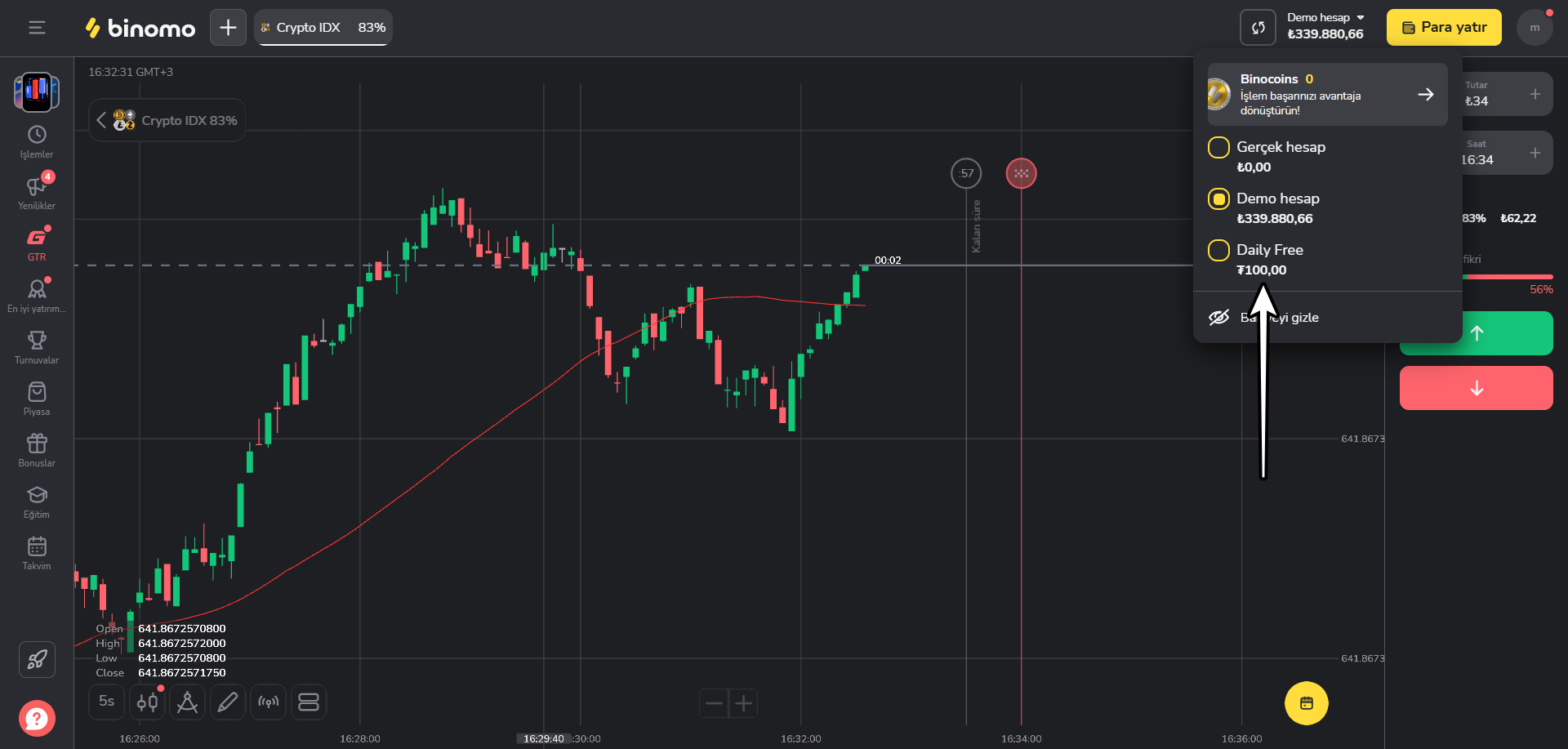Screen dimensions: 1568x749
Task: Switch to Crypto IDX 83% tab
Action: coord(323,28)
